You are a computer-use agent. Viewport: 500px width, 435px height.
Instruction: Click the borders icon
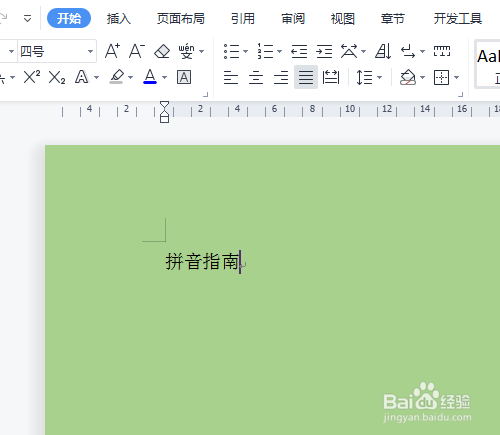441,77
